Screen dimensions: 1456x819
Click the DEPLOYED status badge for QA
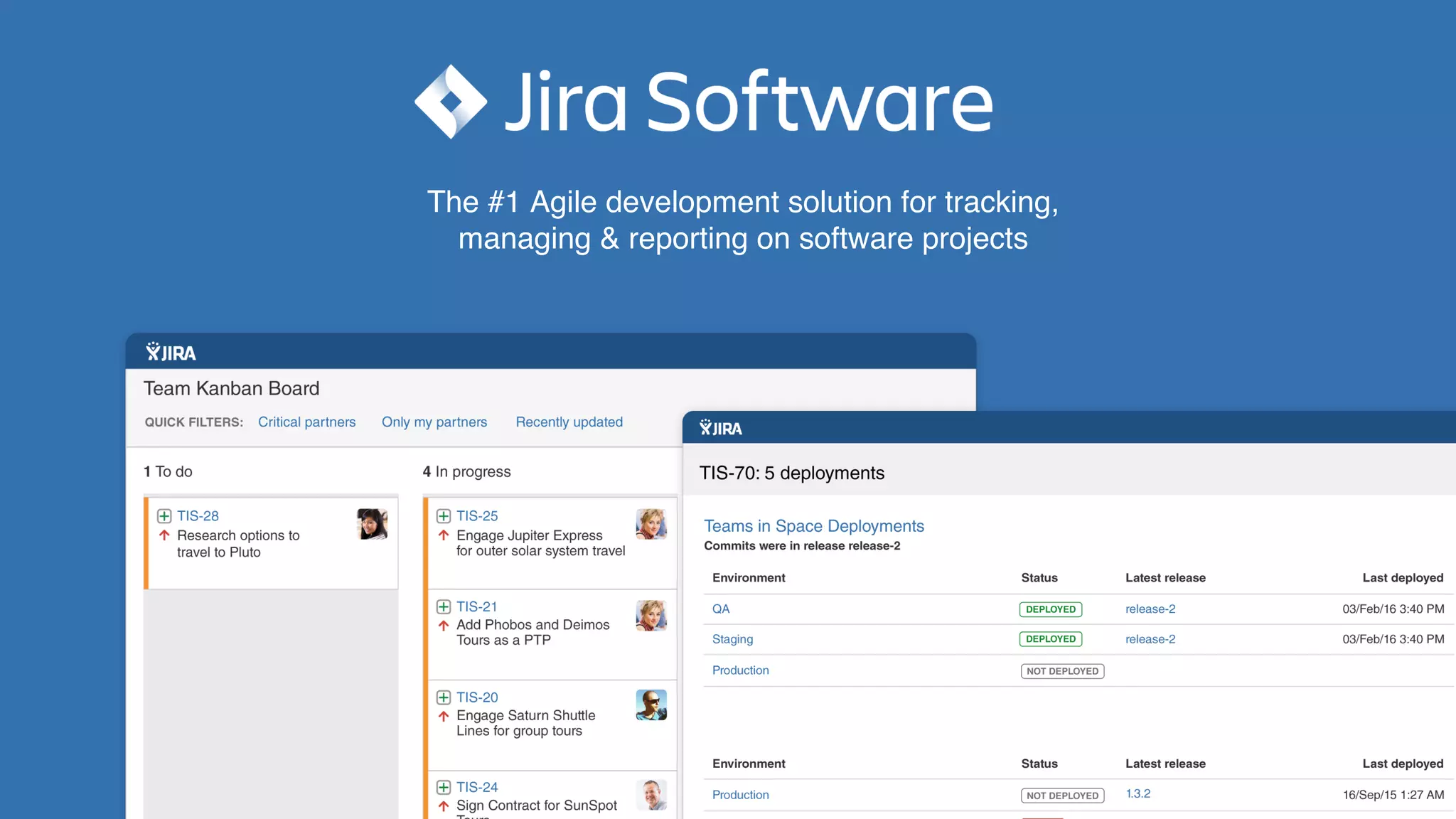1050,609
